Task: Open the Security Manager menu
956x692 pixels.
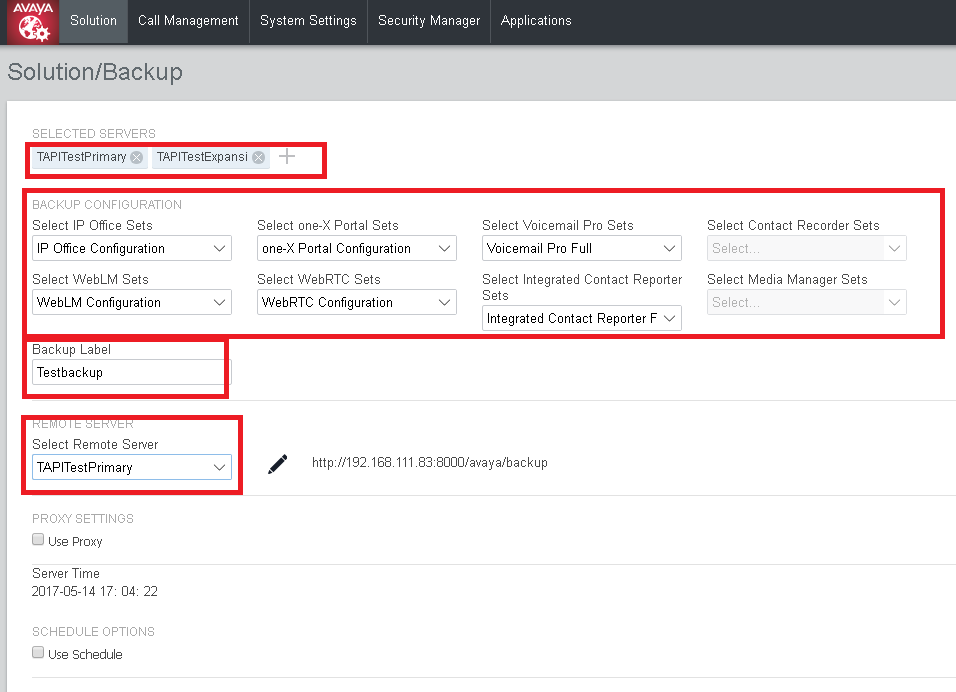Action: [428, 20]
